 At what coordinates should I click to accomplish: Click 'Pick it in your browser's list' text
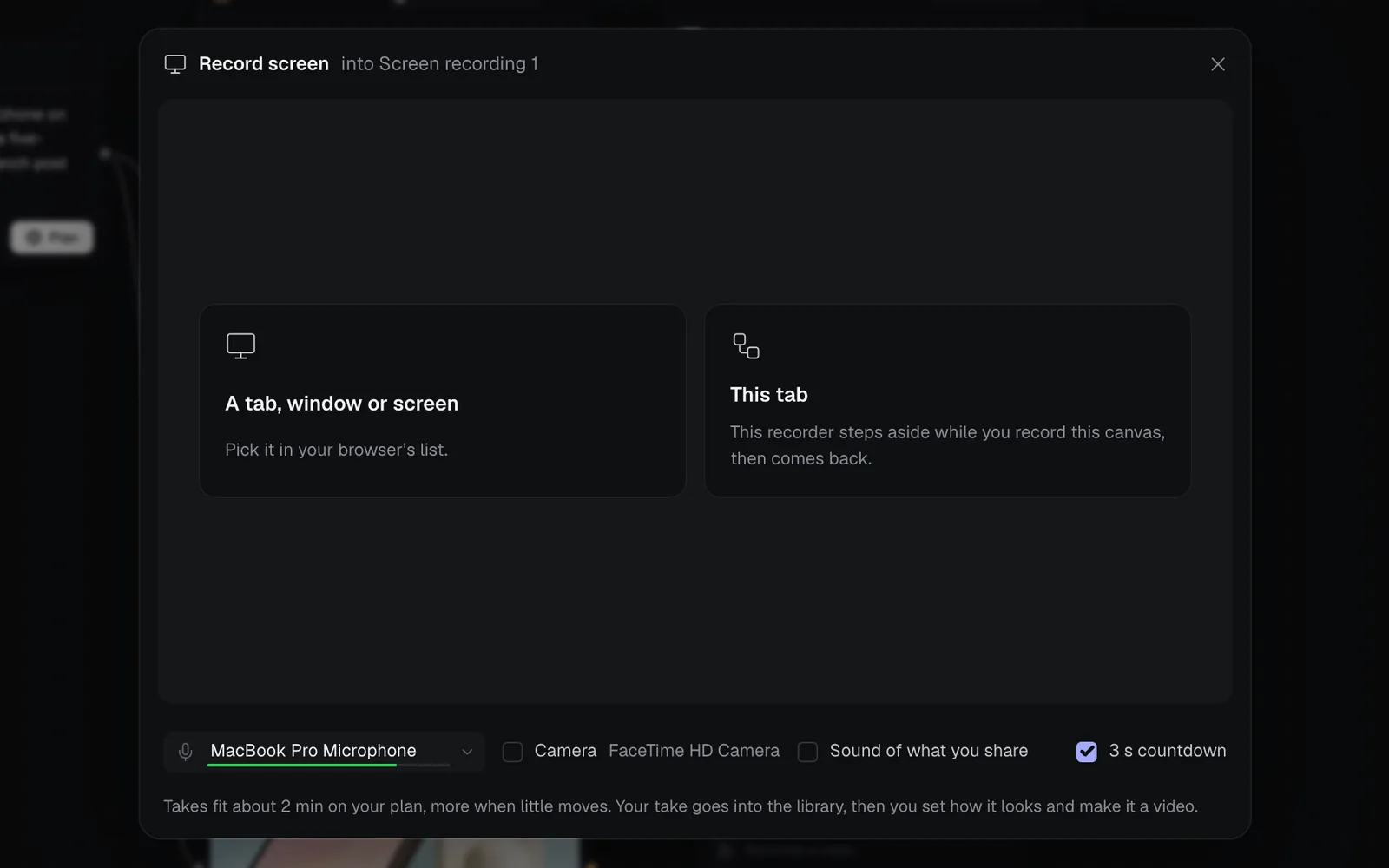pos(337,450)
